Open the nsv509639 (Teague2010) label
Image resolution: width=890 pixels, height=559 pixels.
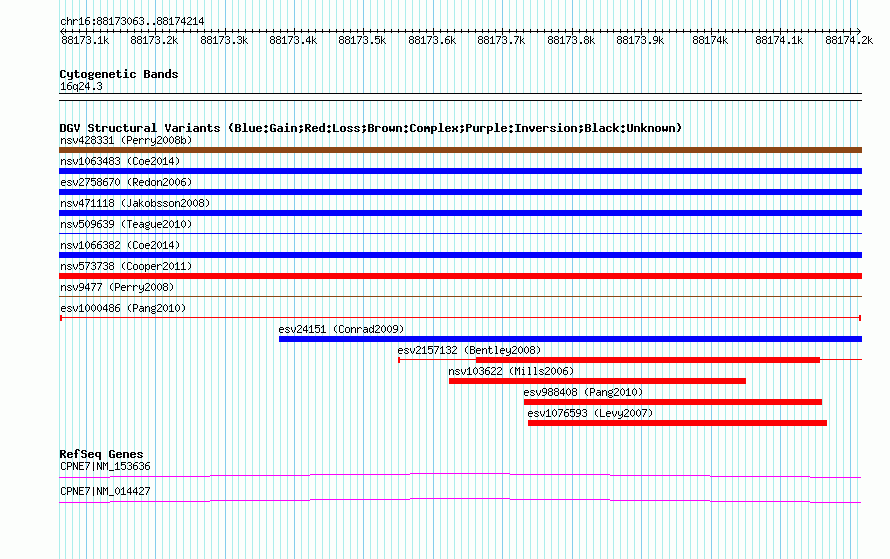(x=126, y=224)
